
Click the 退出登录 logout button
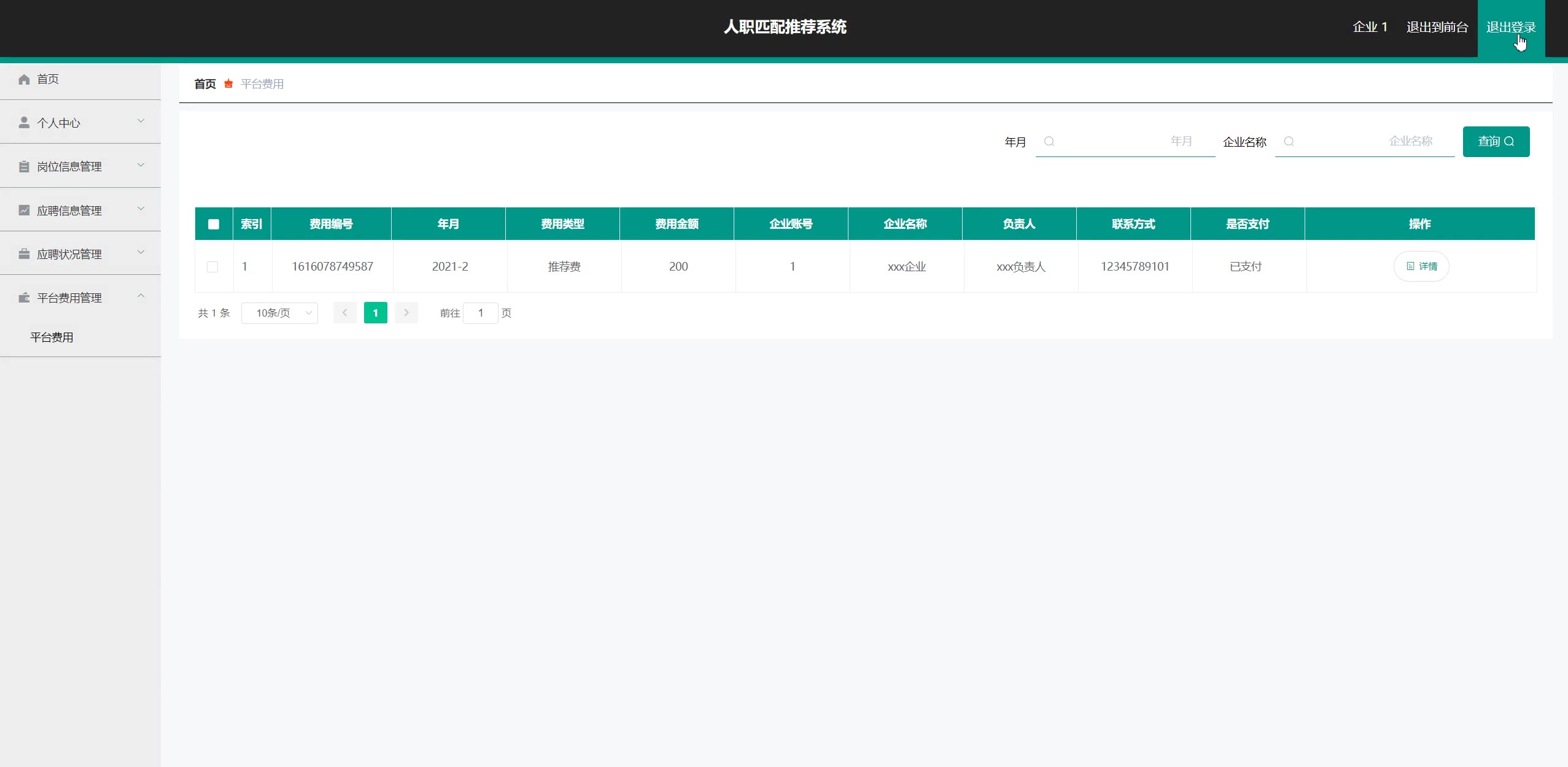click(x=1510, y=27)
